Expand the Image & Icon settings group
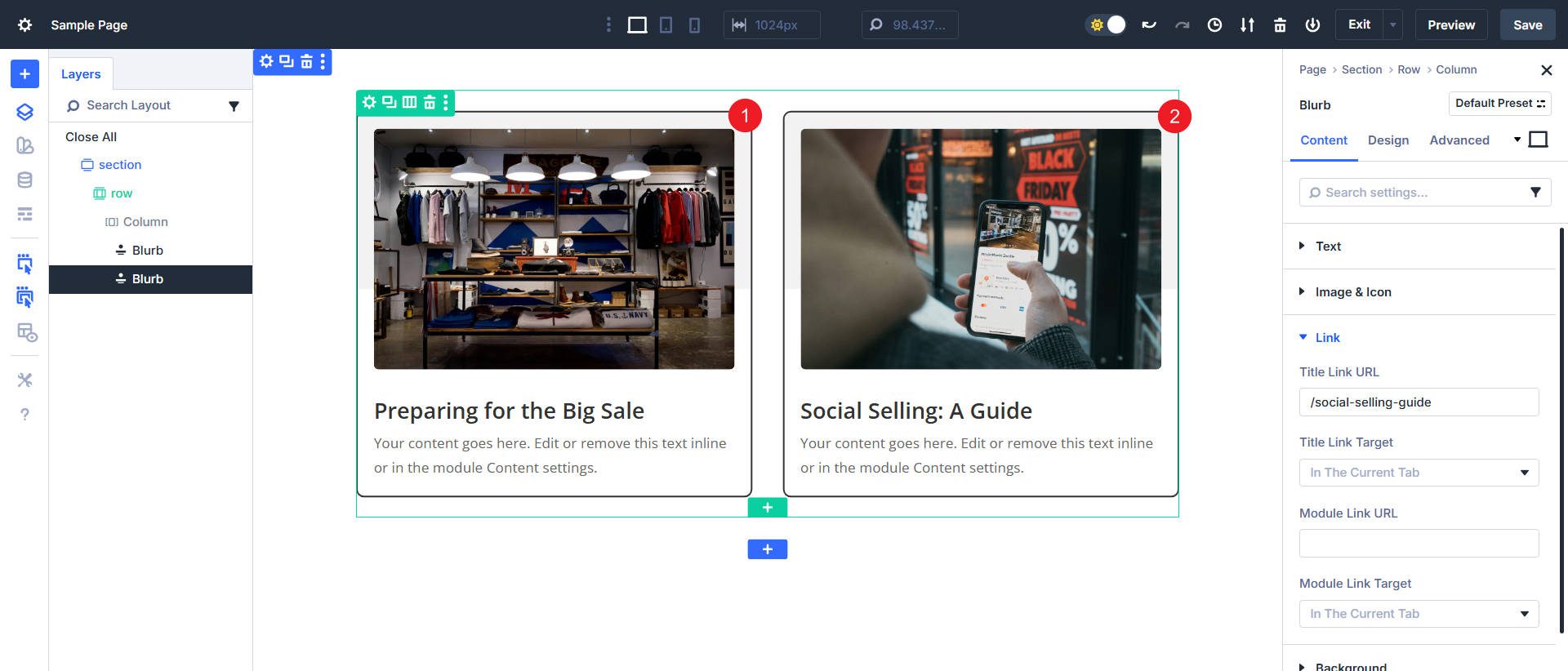This screenshot has width=1568, height=671. (x=1419, y=292)
